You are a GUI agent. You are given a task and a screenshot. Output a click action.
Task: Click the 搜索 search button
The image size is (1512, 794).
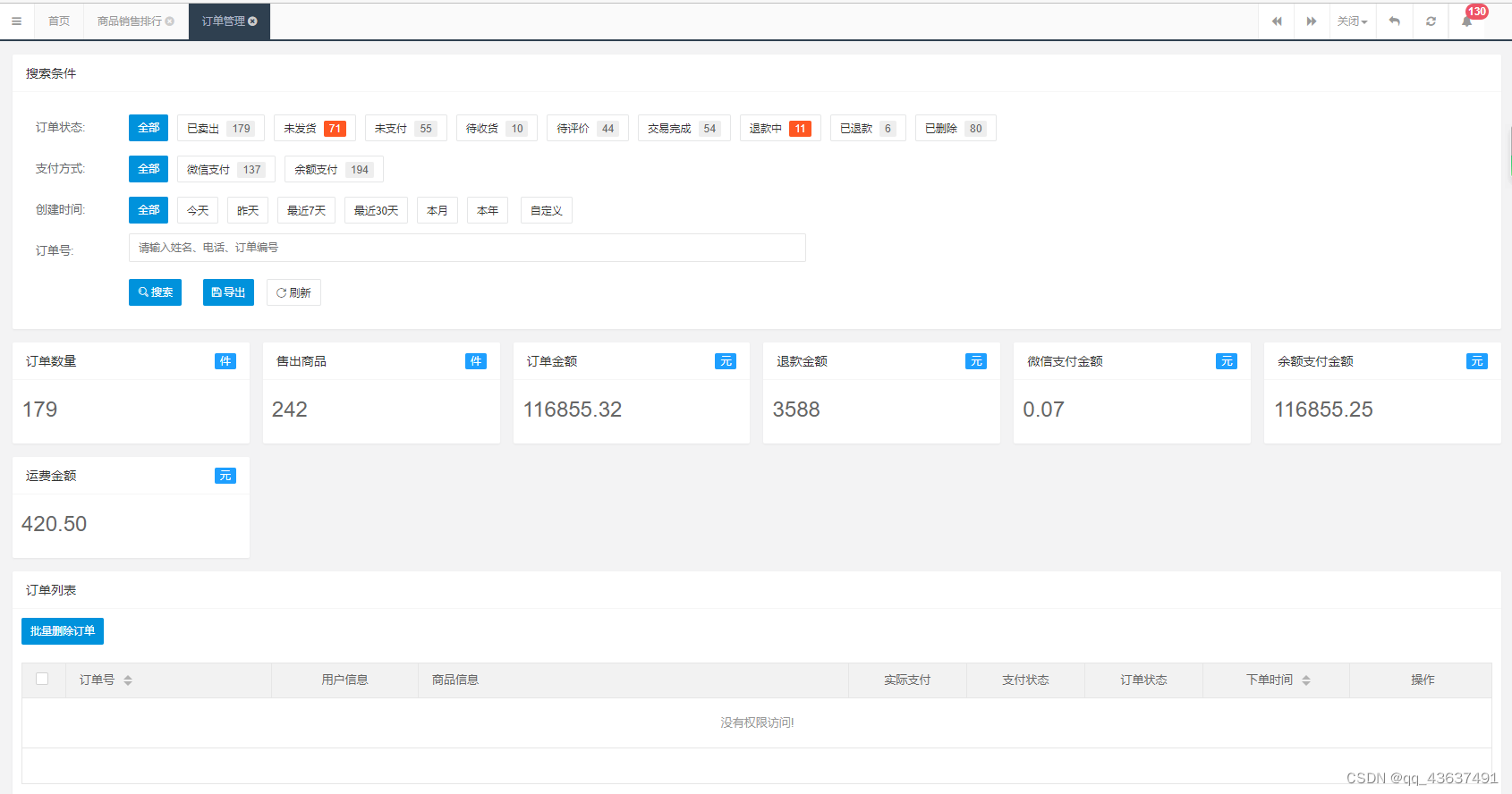[155, 292]
